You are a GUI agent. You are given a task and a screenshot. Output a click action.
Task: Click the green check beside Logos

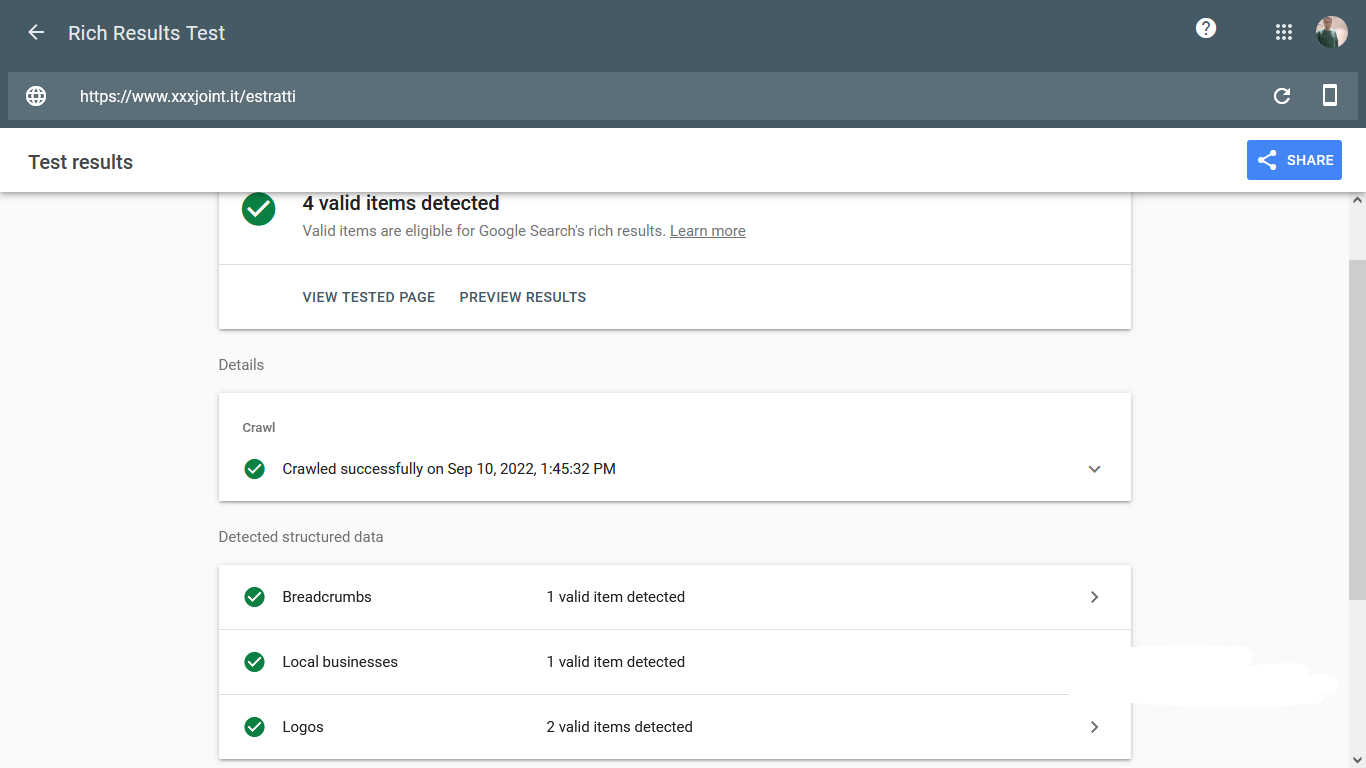click(x=255, y=727)
